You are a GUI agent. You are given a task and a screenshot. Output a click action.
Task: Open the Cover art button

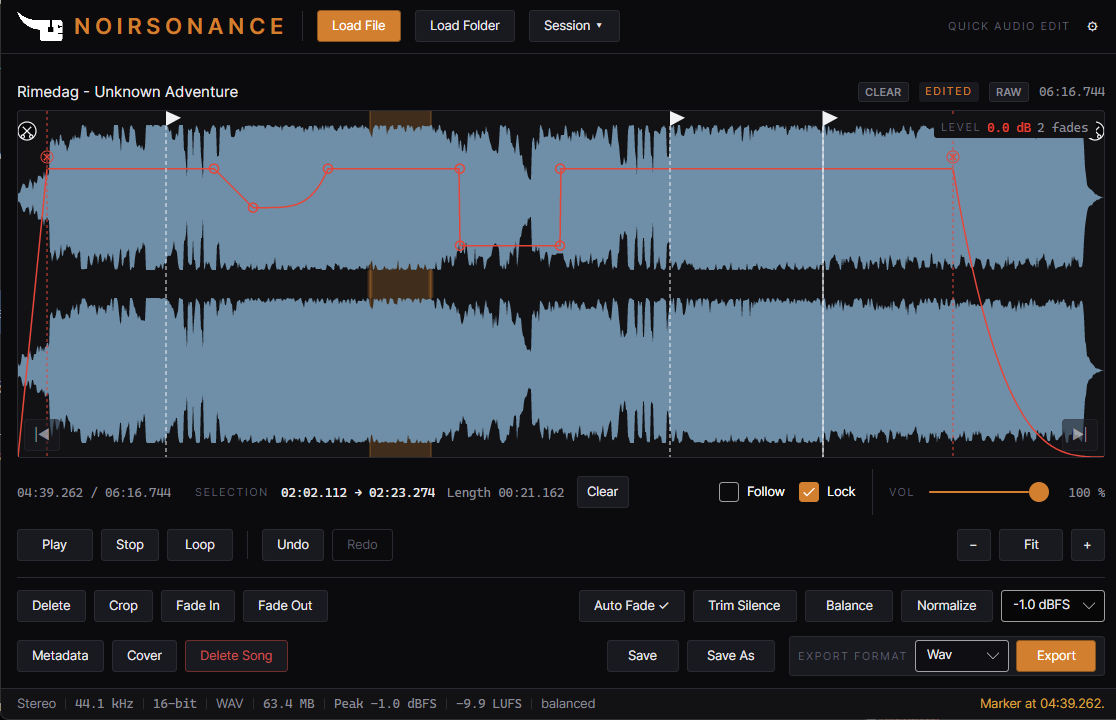pos(144,655)
